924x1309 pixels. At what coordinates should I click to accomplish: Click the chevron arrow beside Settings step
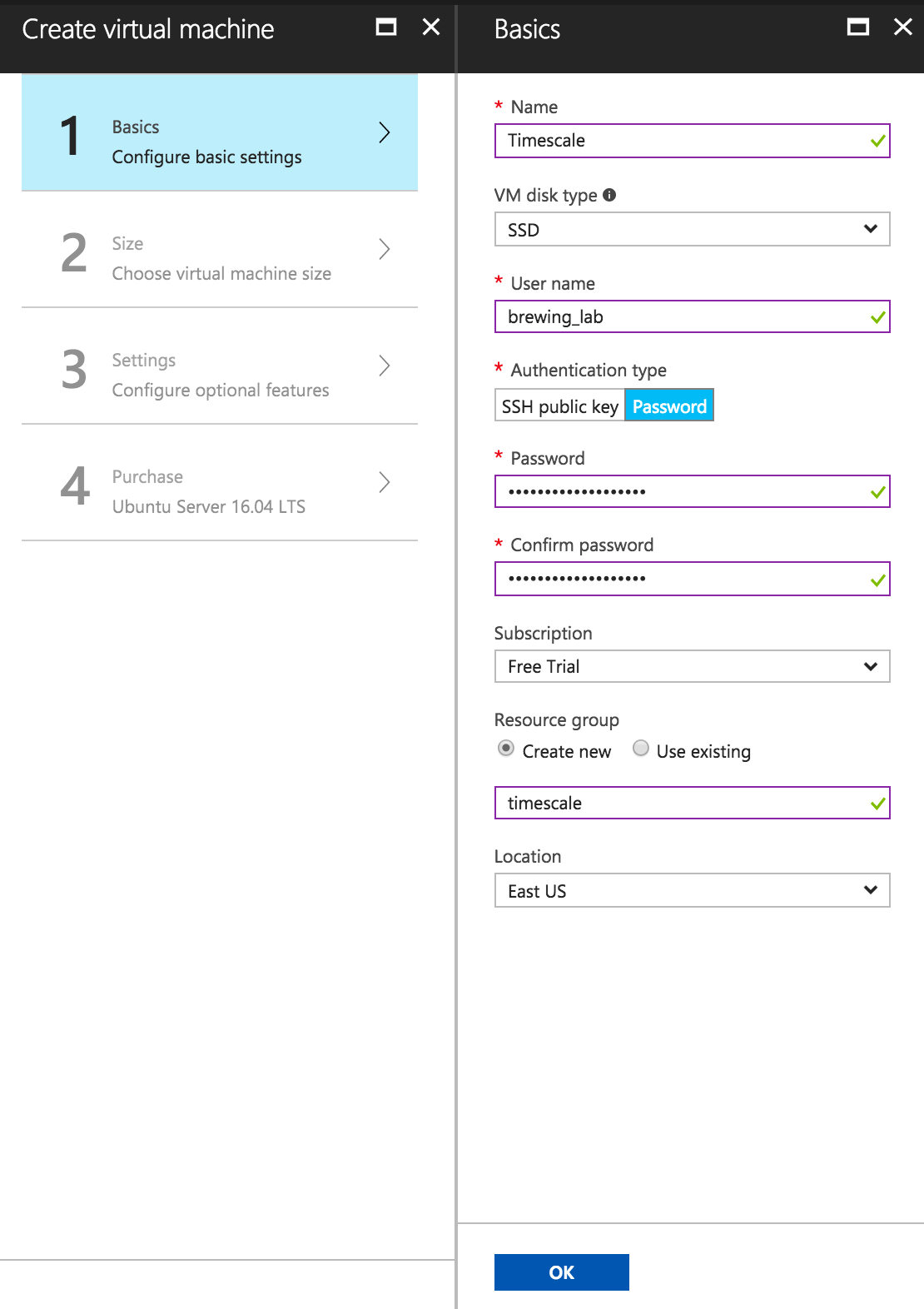click(384, 366)
